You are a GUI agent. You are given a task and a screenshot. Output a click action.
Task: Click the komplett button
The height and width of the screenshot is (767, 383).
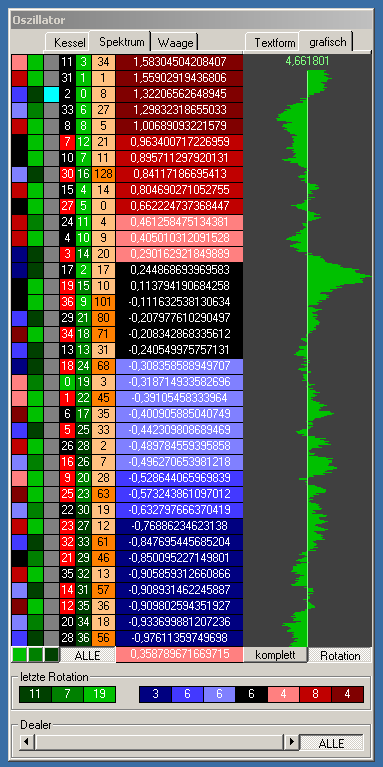[276, 655]
